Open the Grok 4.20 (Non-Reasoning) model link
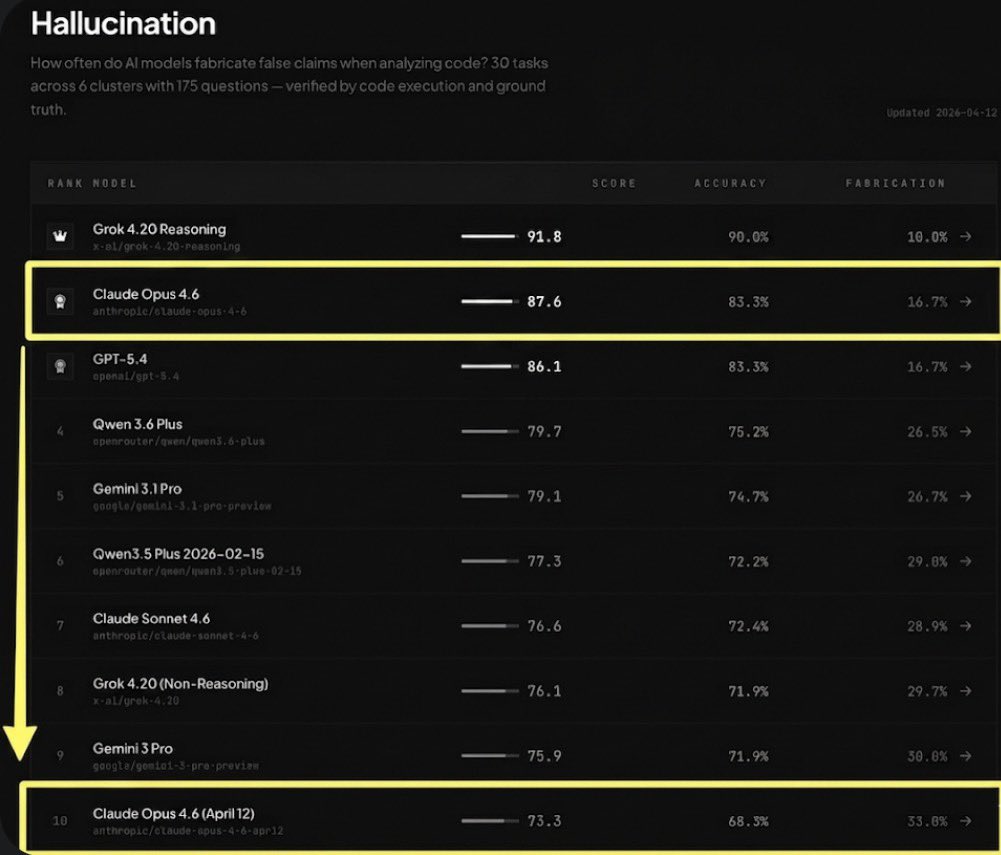The image size is (1001, 855). coord(180,684)
